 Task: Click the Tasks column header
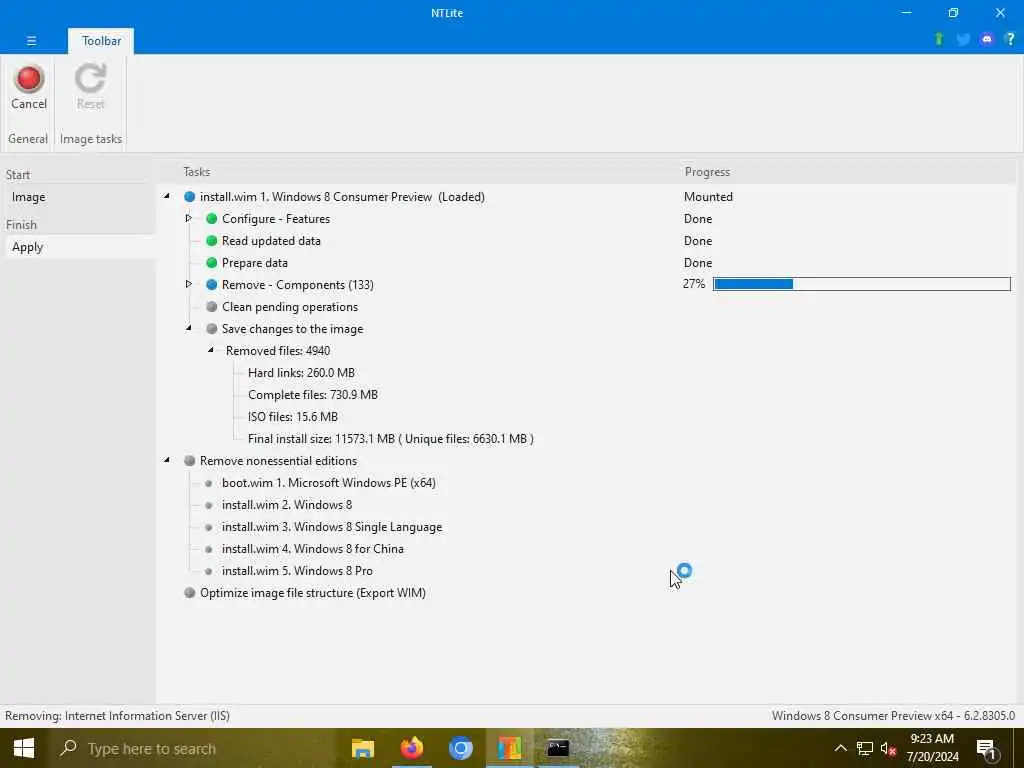coord(197,172)
